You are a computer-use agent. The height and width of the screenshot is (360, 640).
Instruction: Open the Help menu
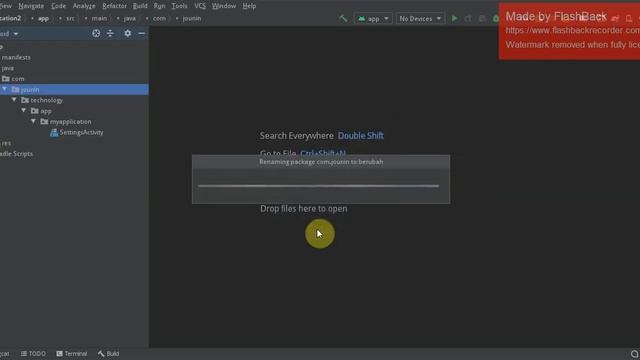coord(249,6)
